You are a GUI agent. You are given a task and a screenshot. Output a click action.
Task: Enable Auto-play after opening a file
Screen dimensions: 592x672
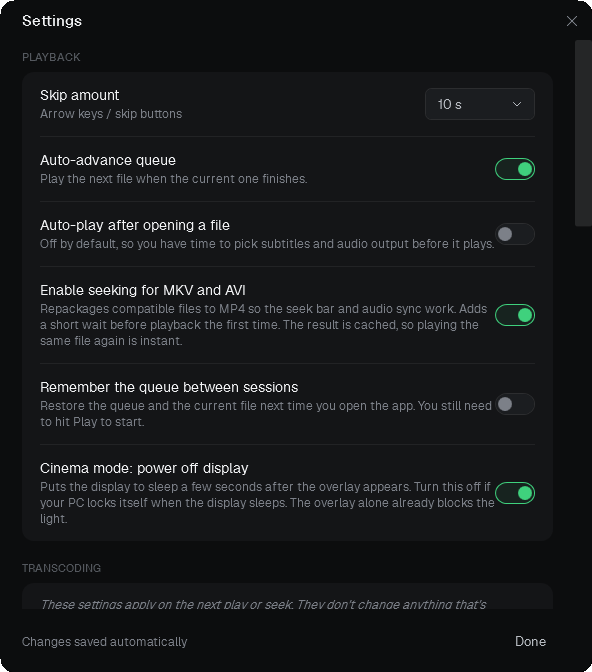click(515, 234)
